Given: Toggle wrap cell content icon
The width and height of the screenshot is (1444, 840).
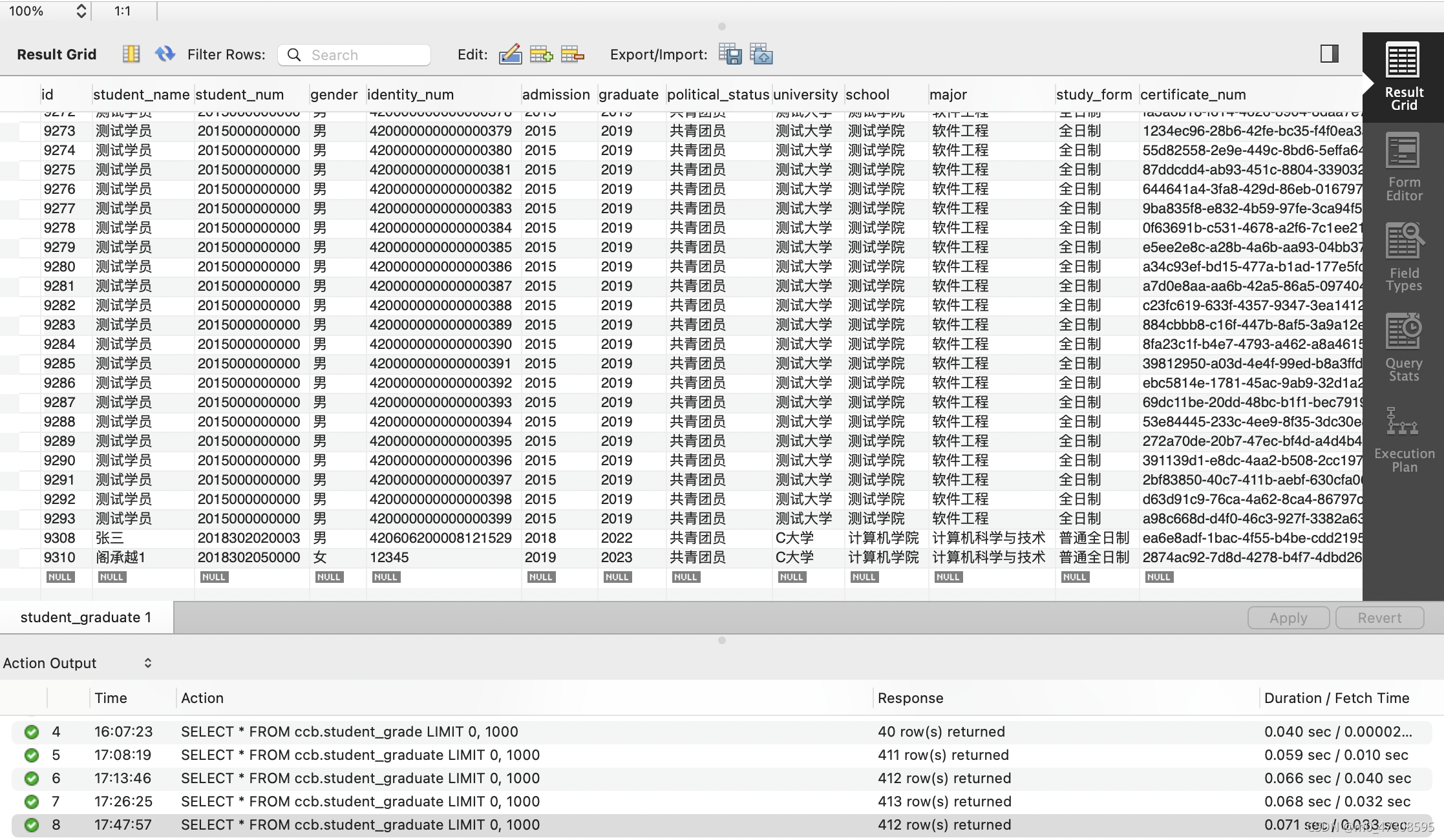Looking at the screenshot, I should (x=131, y=54).
